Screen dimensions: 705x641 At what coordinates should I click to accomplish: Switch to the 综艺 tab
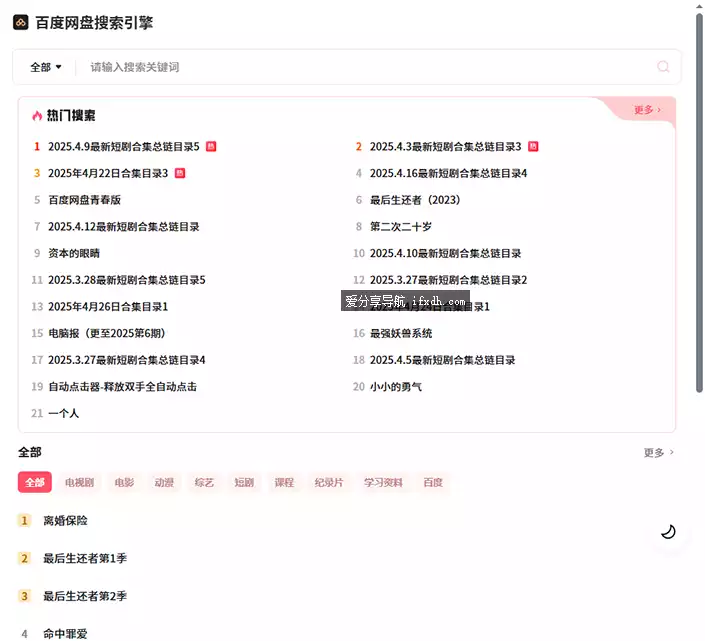pyautogui.click(x=204, y=482)
